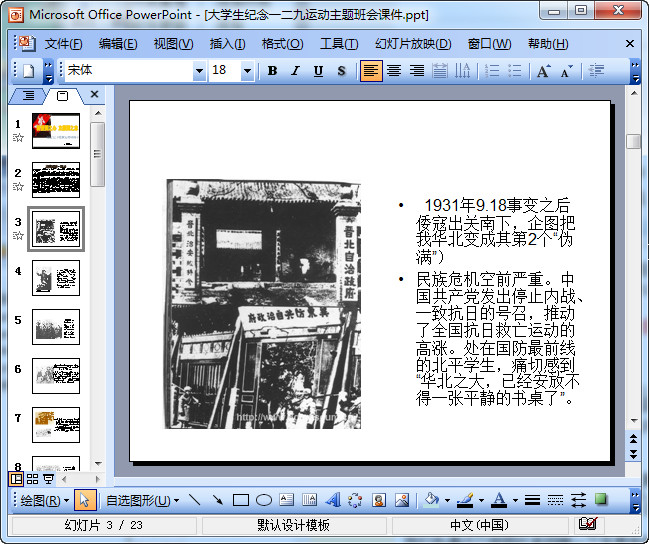649x544 pixels.
Task: Click animation star icon under slide 1
Action: pyautogui.click(x=18, y=138)
